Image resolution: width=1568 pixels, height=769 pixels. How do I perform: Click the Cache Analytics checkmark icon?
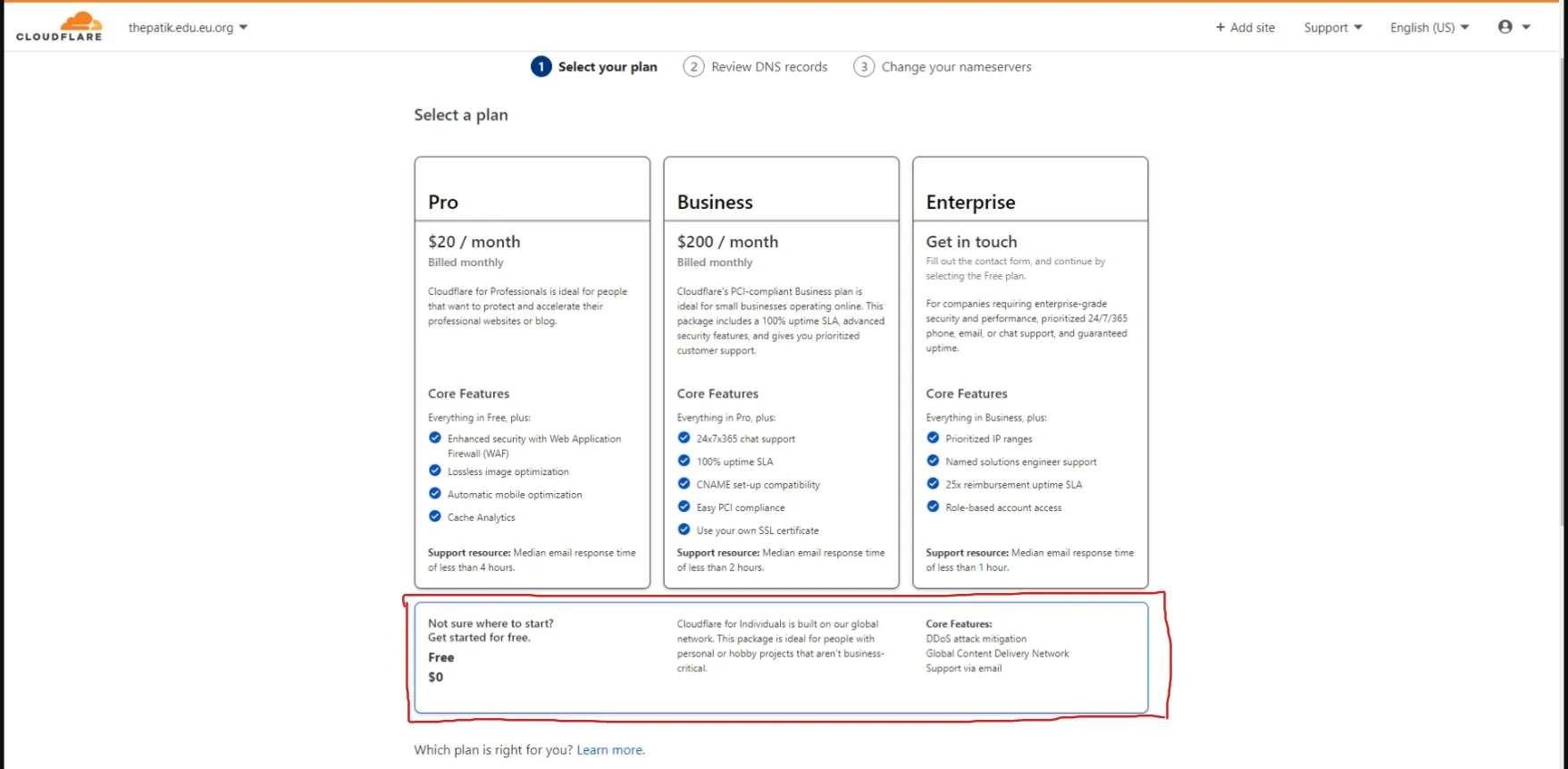435,516
